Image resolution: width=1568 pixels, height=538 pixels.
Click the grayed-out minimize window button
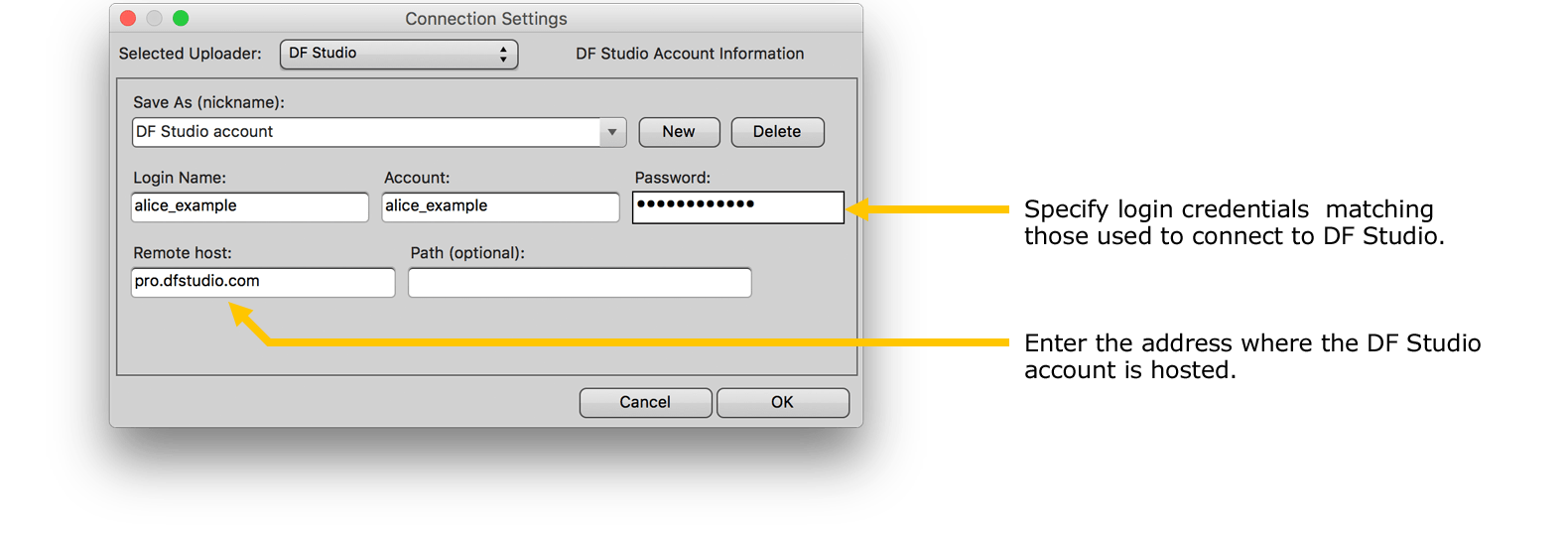(x=154, y=18)
